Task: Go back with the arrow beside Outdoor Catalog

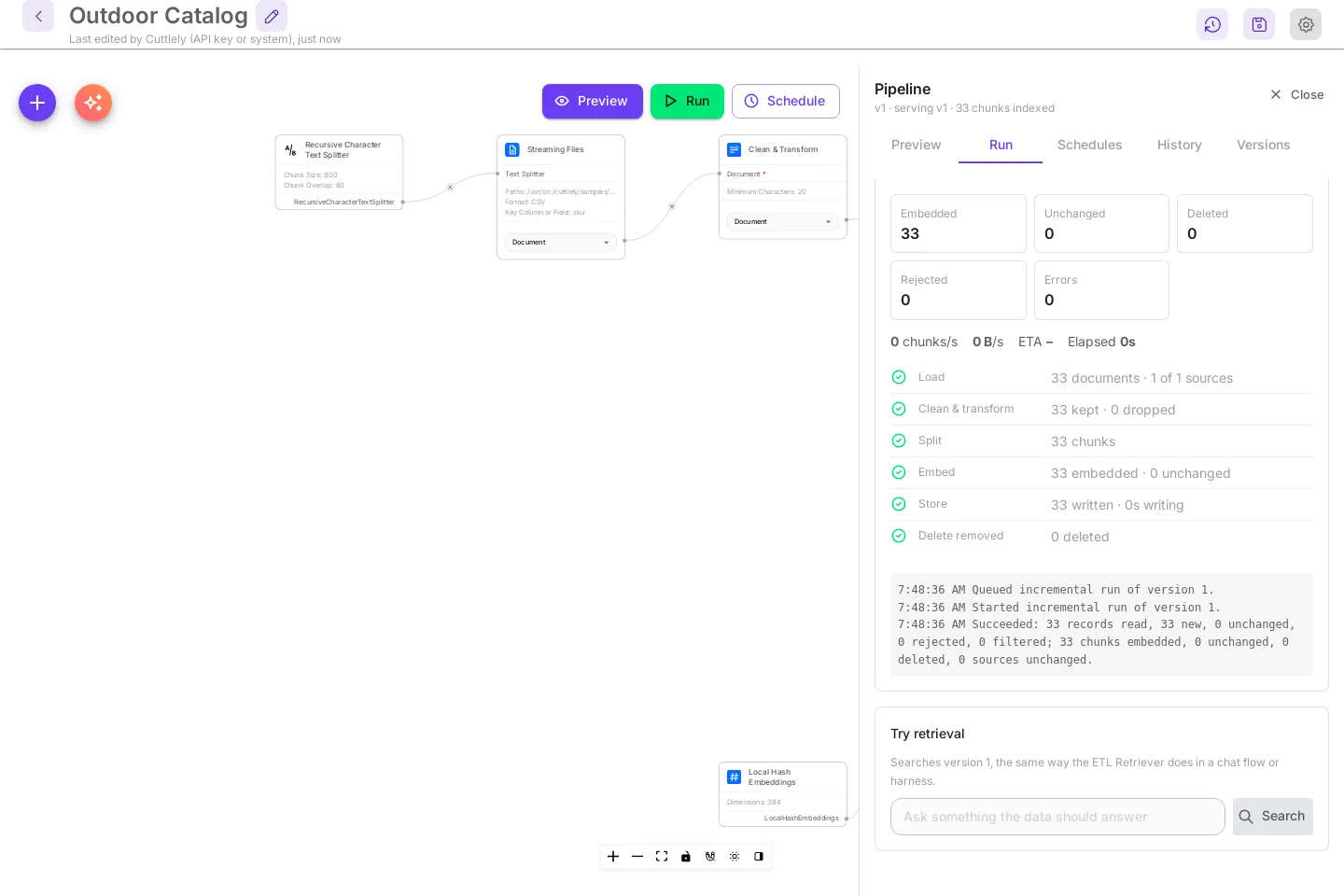Action: point(38,16)
